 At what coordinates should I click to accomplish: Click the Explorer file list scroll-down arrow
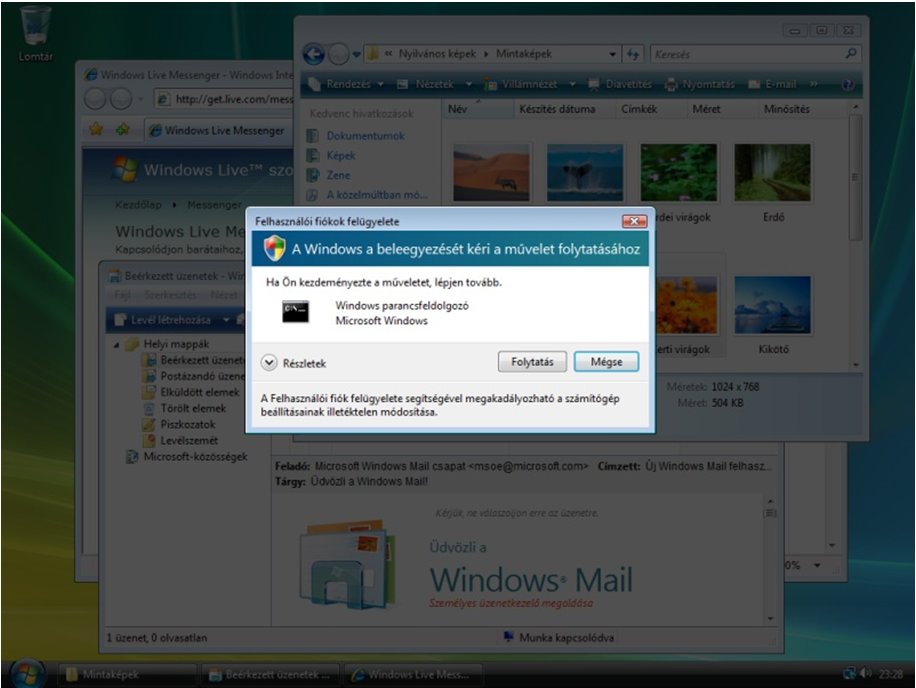coord(855,364)
